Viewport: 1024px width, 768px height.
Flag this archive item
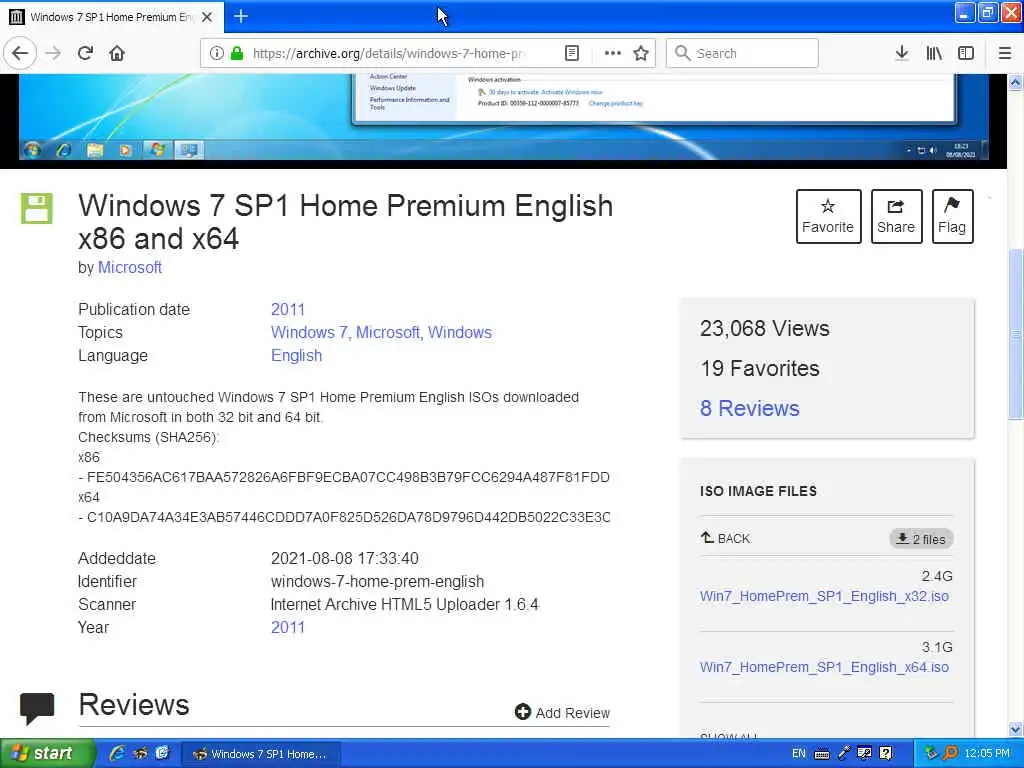pos(952,216)
